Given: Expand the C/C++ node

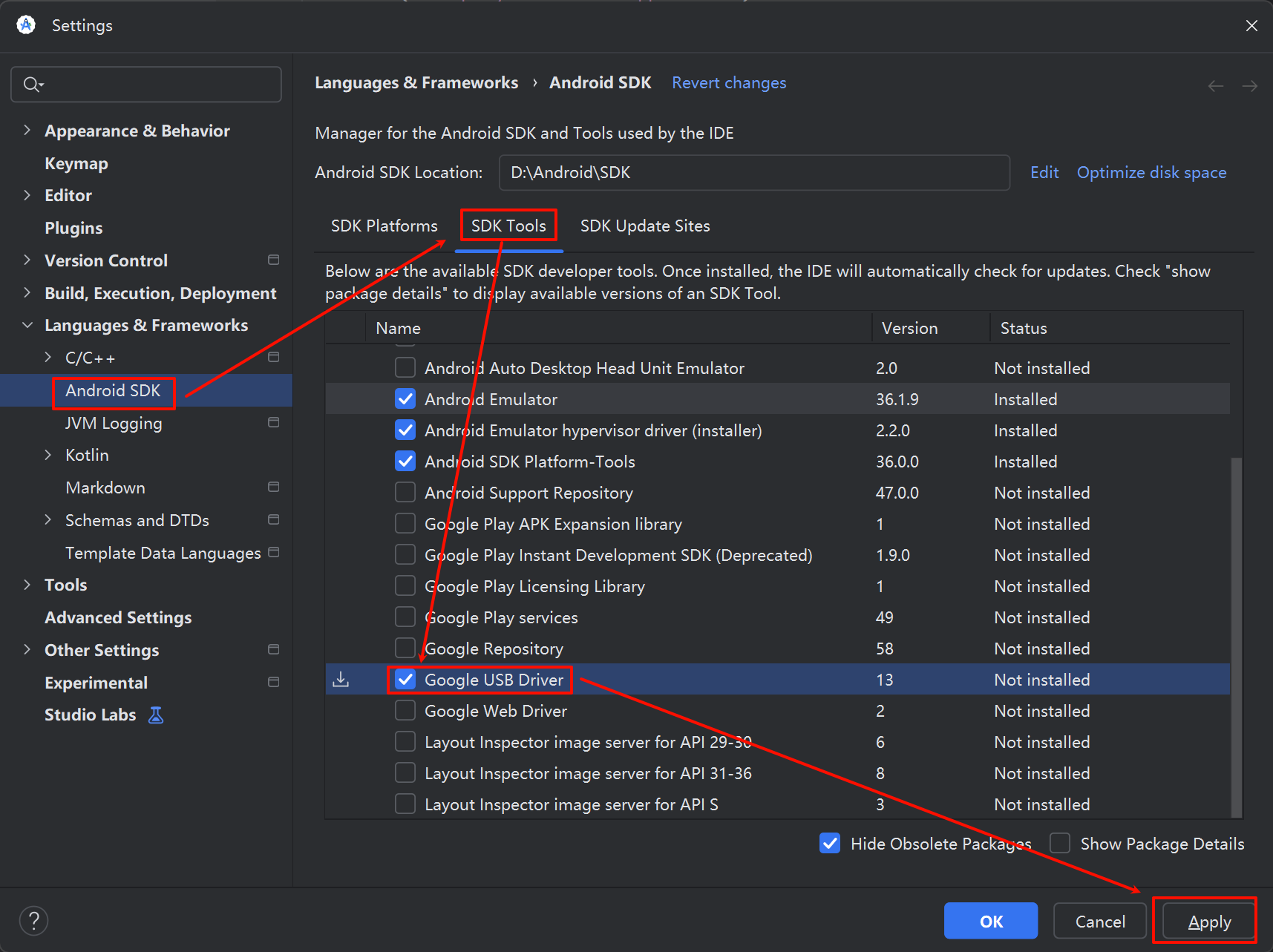Looking at the screenshot, I should (48, 357).
